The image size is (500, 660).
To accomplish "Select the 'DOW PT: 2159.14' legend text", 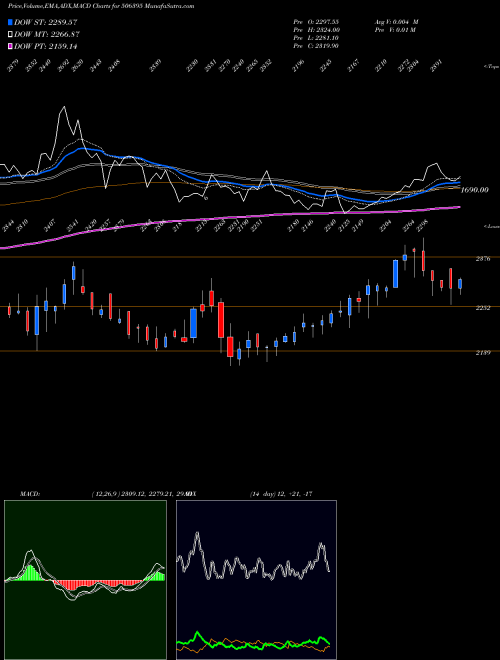I will tap(46, 46).
